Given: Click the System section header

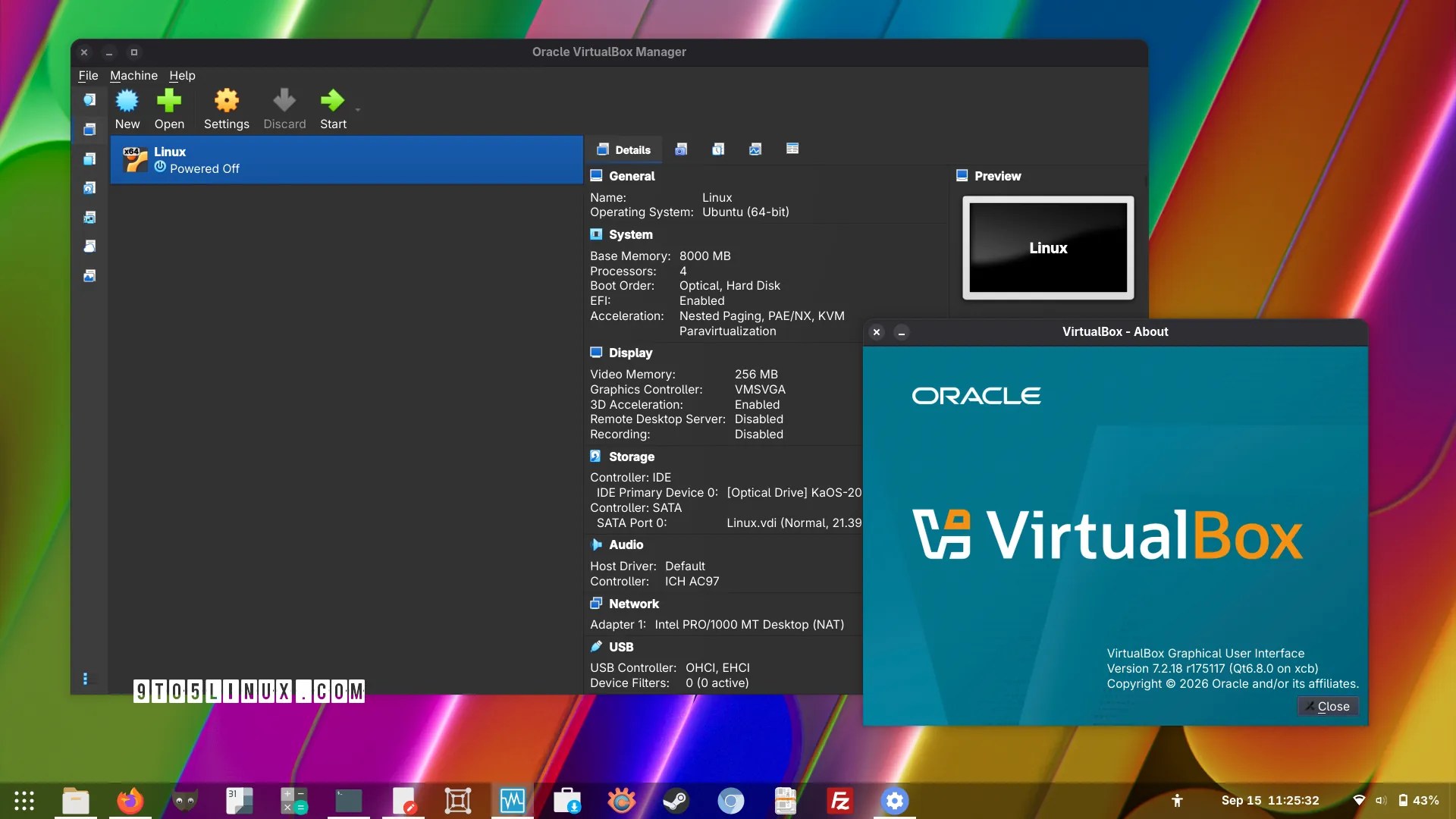Looking at the screenshot, I should [630, 234].
